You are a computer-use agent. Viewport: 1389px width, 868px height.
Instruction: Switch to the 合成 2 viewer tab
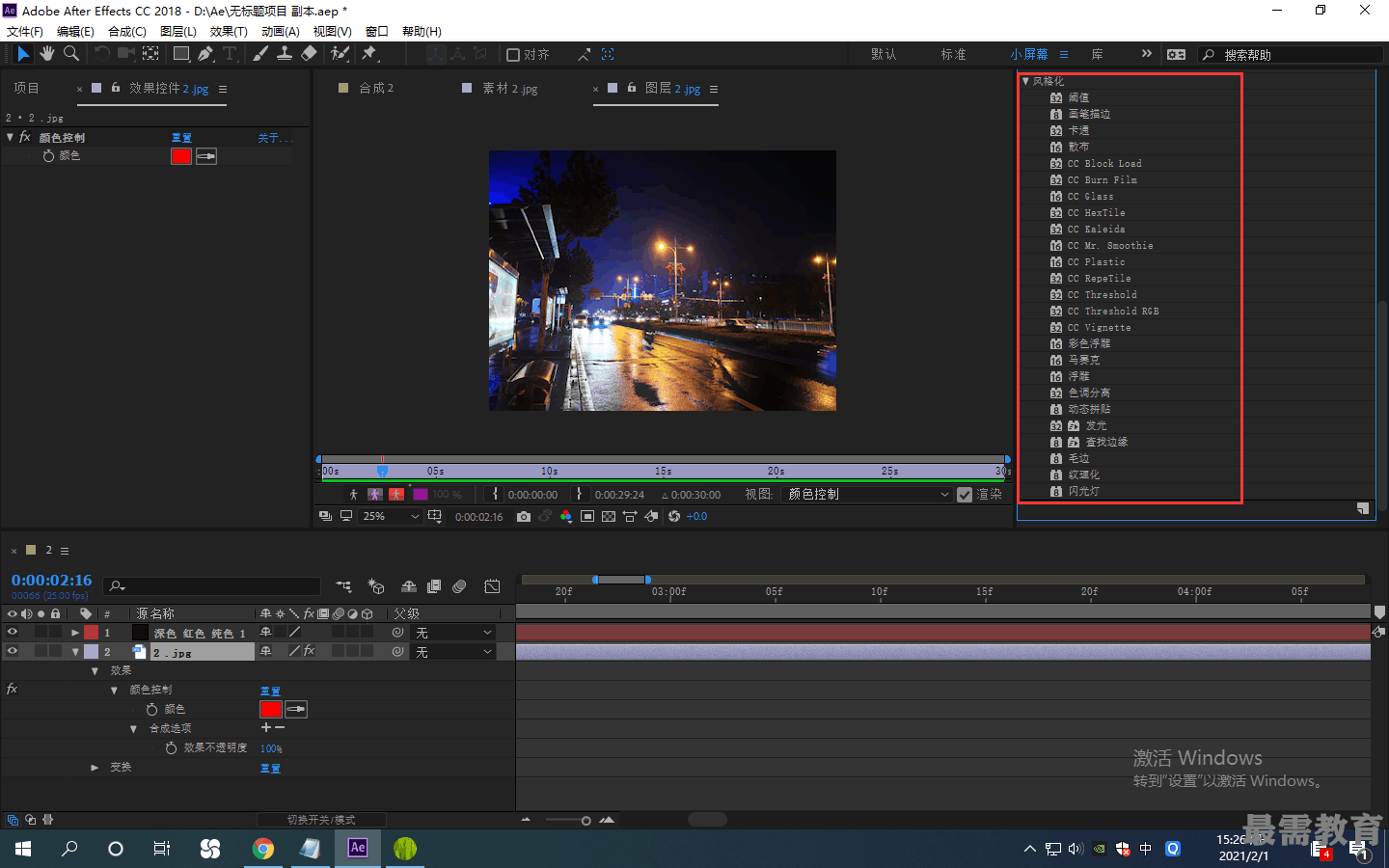pos(376,89)
